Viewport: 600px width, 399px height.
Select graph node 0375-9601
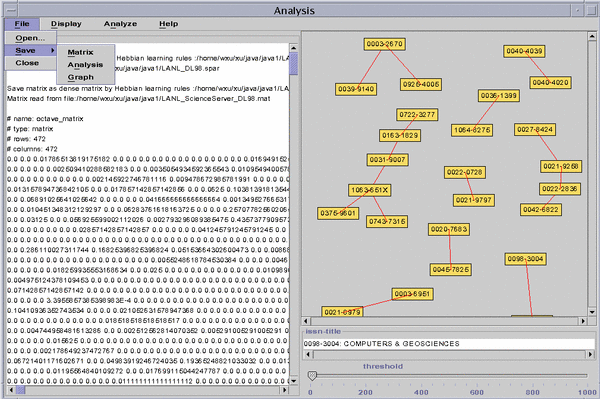[338, 213]
